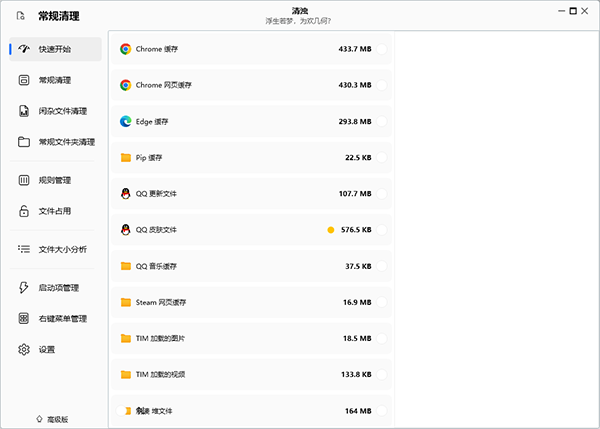Click the 规则管理 icon in the sidebar

24,180
